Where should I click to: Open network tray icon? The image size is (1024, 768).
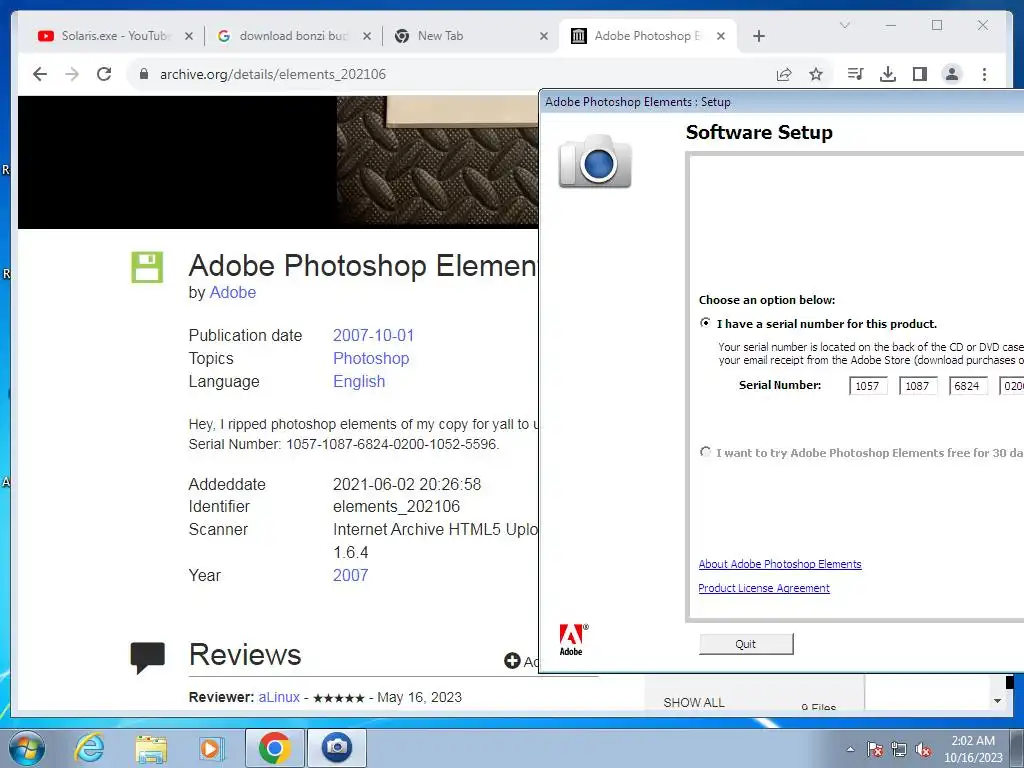(899, 749)
